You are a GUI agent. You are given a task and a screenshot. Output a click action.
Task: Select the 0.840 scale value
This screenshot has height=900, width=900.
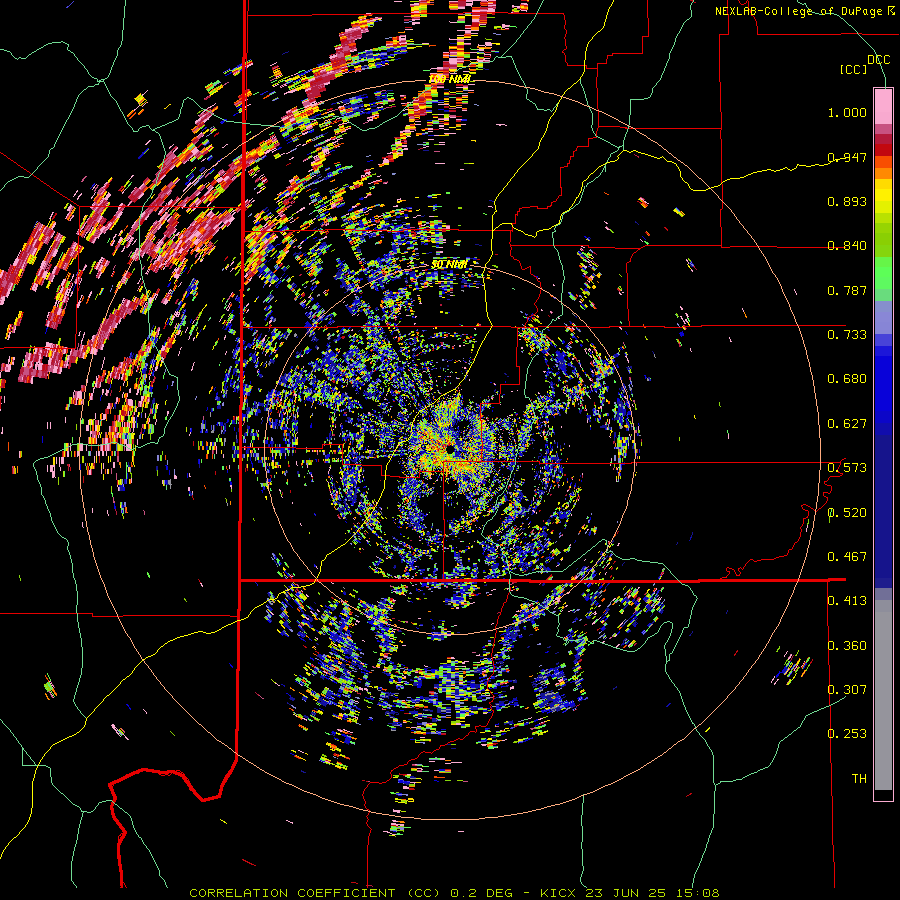(x=847, y=246)
